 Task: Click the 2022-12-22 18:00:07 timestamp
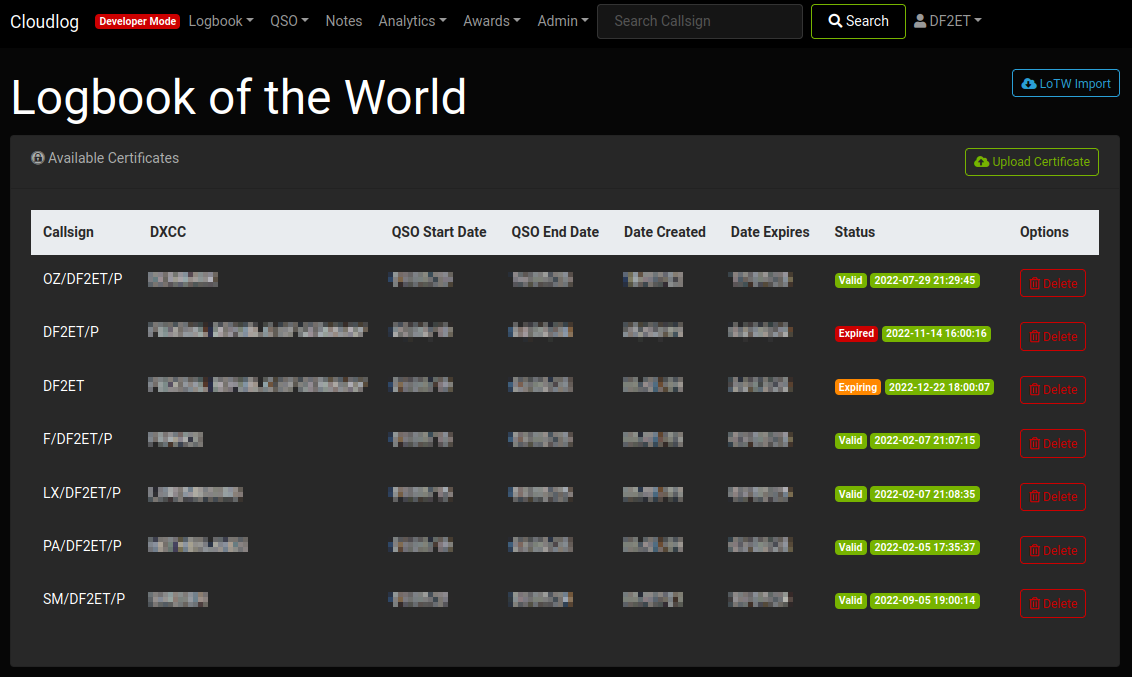coord(939,387)
